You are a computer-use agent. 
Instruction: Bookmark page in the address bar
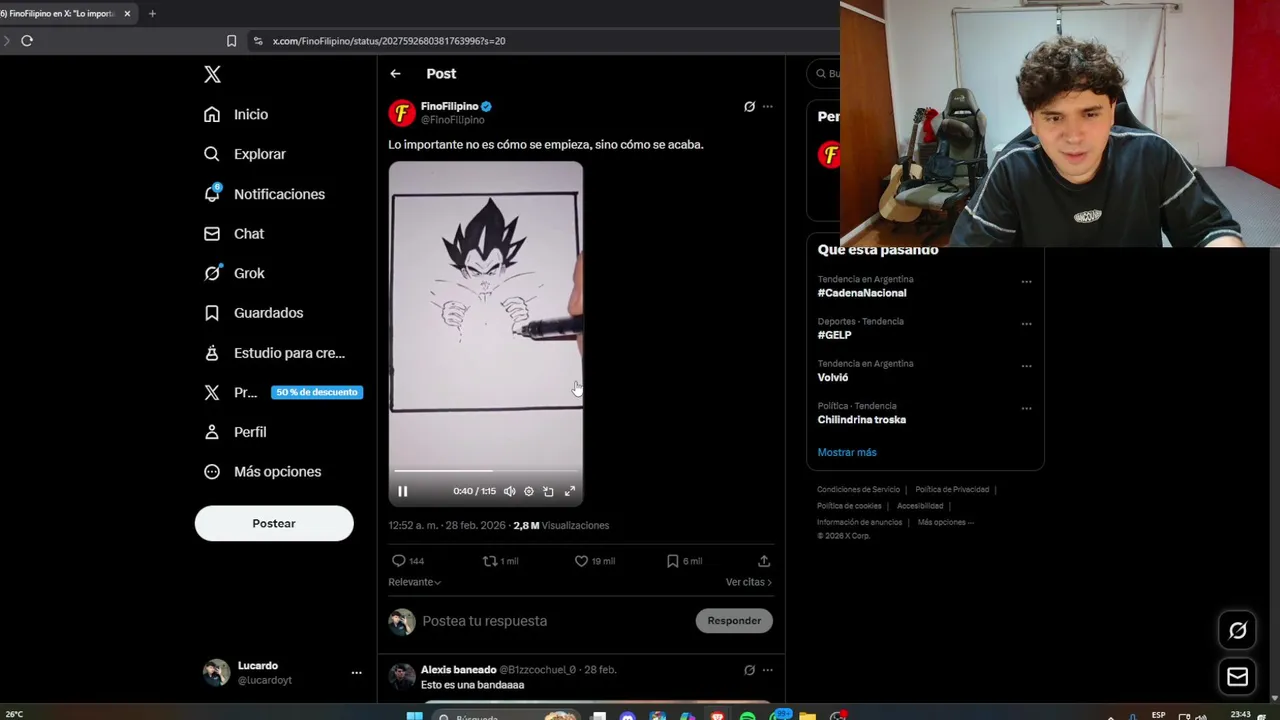pyautogui.click(x=231, y=41)
